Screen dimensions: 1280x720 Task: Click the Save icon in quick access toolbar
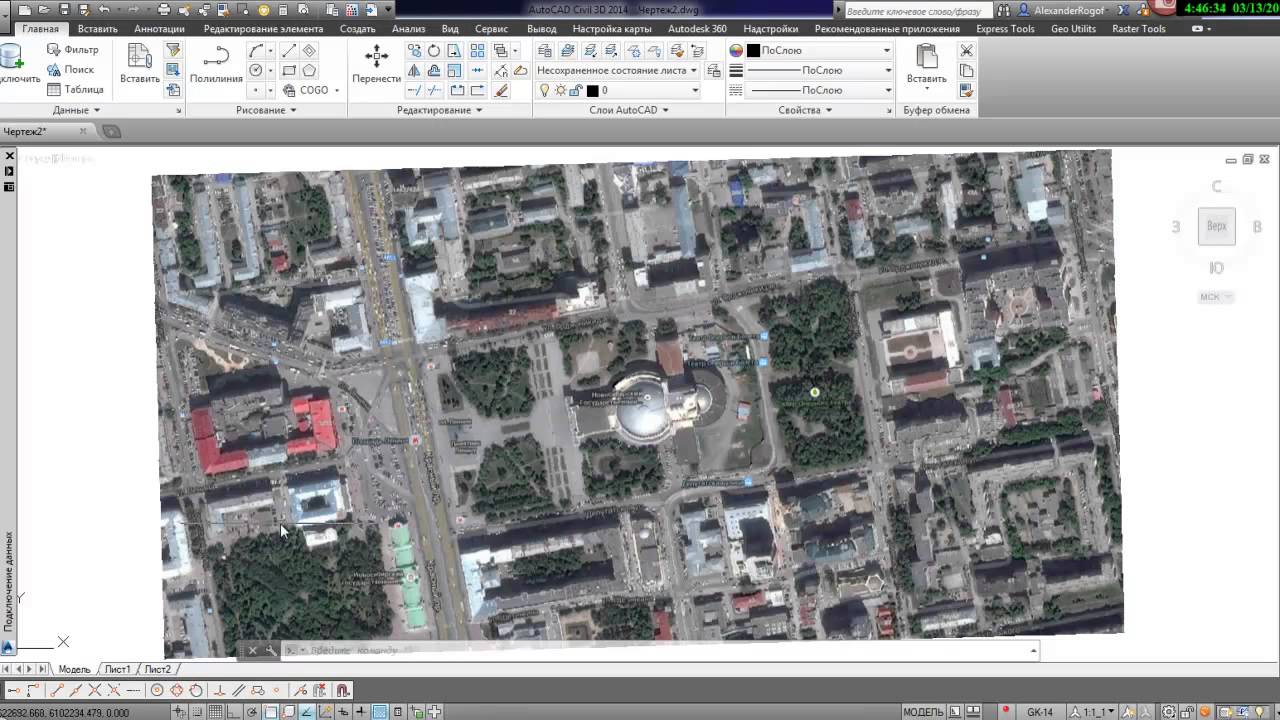click(x=64, y=9)
